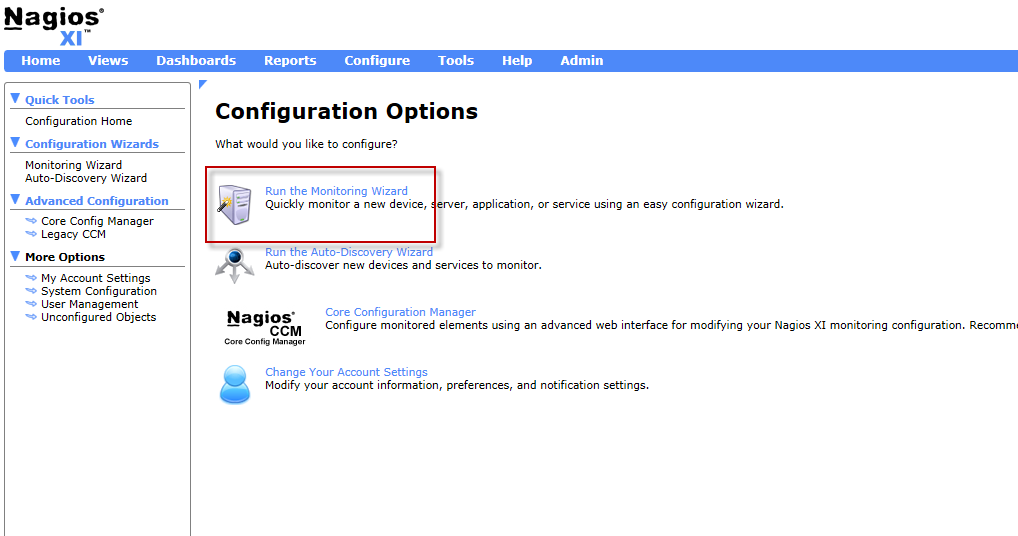
Task: Click the Quick Tools heading
Action: pyautogui.click(x=60, y=100)
